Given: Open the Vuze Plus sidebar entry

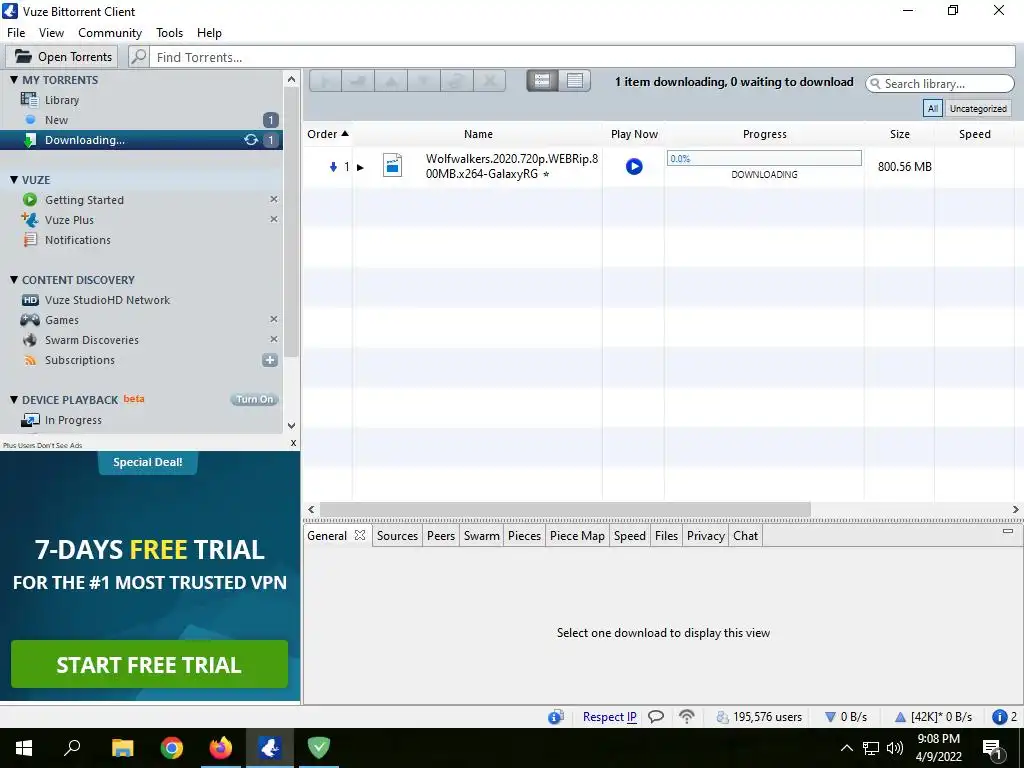Looking at the screenshot, I should tap(69, 220).
